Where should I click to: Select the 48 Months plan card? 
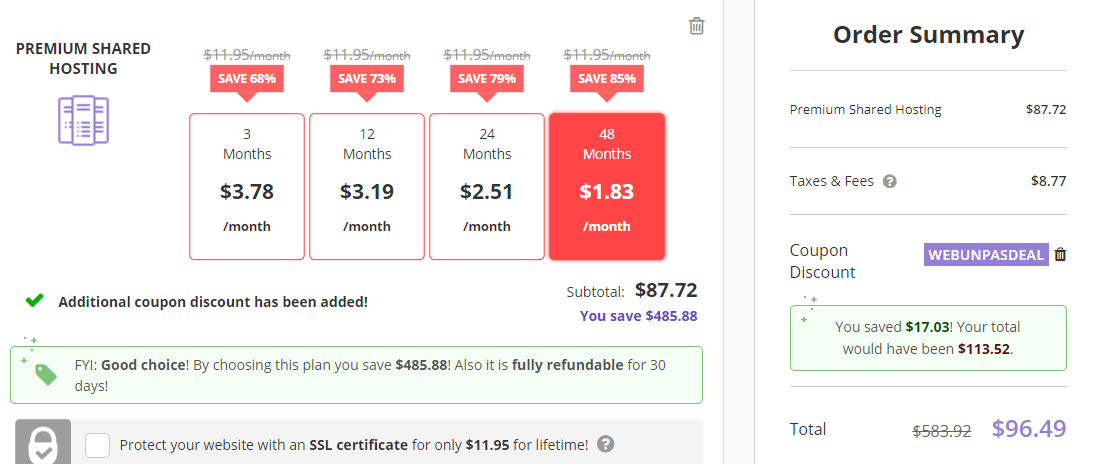[607, 186]
